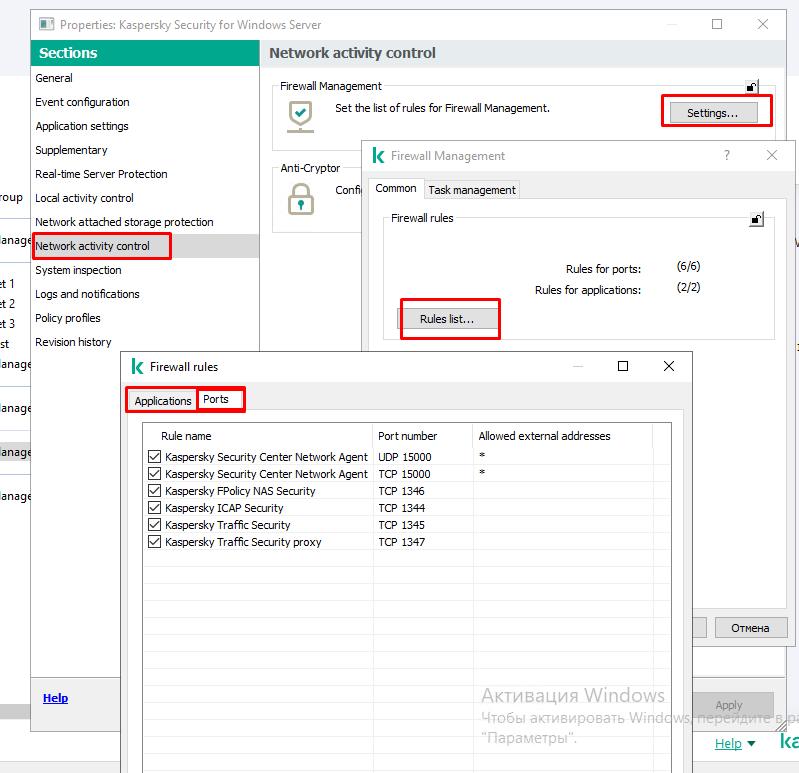The height and width of the screenshot is (773, 799).
Task: Click the lock icon in Firewall Management group
Action: [752, 87]
